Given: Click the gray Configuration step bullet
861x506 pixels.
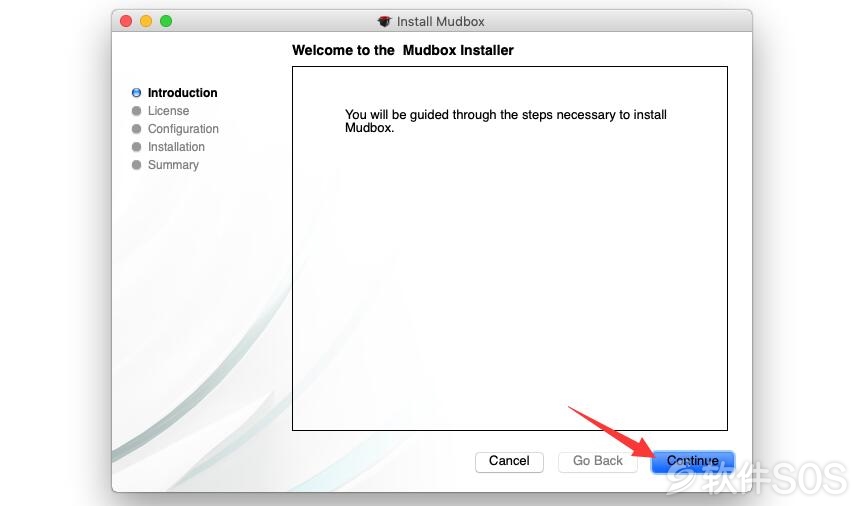Looking at the screenshot, I should pos(136,129).
